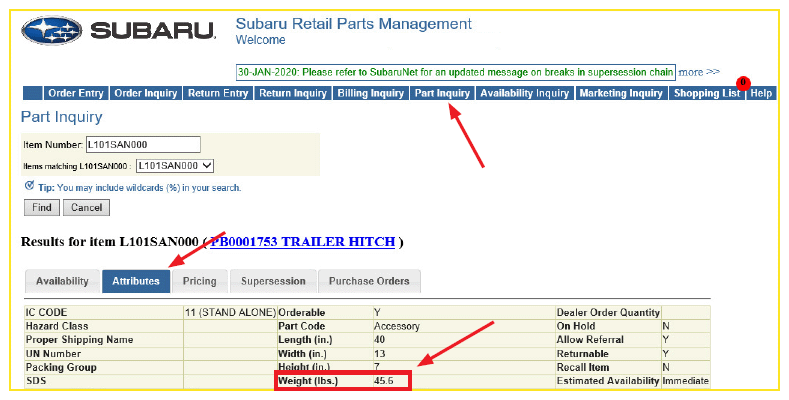
Task: Click the Width value '13'
Action: pyautogui.click(x=379, y=354)
